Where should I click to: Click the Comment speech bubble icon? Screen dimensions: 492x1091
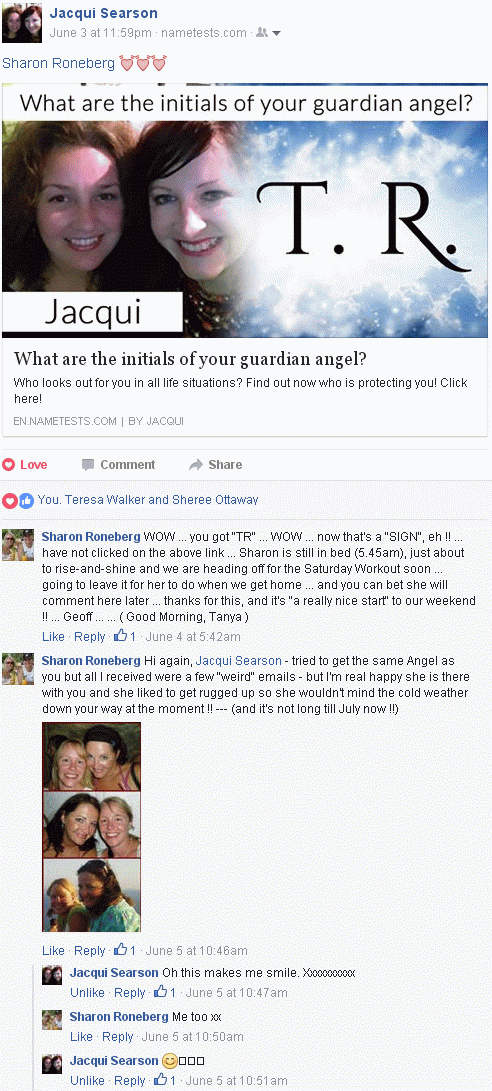point(88,465)
